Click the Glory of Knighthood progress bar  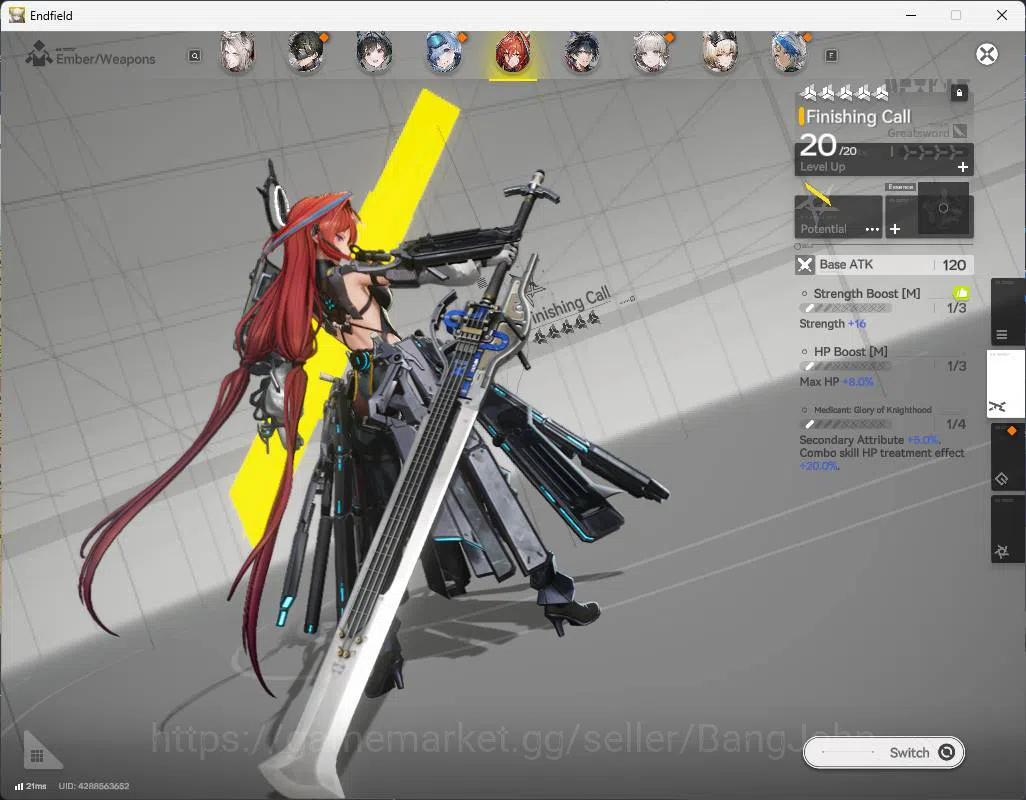coord(845,424)
